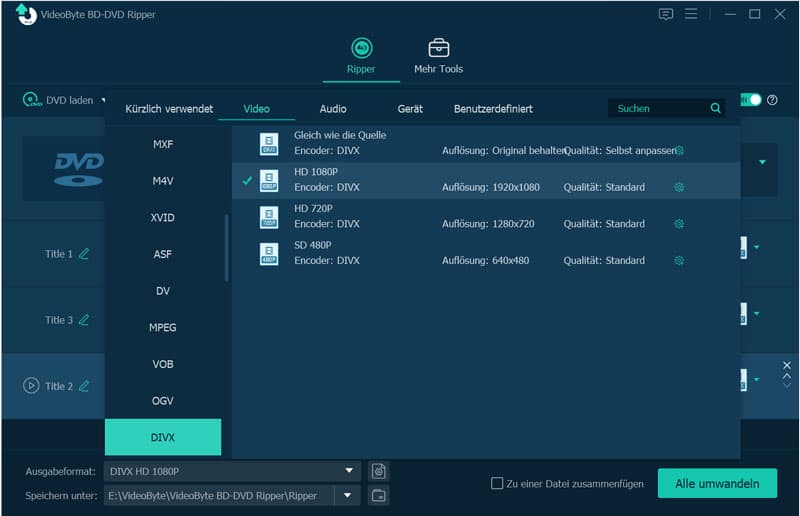Click the Gleich wie die Quelle file icon
The width and height of the screenshot is (800, 516).
pyautogui.click(x=269, y=144)
